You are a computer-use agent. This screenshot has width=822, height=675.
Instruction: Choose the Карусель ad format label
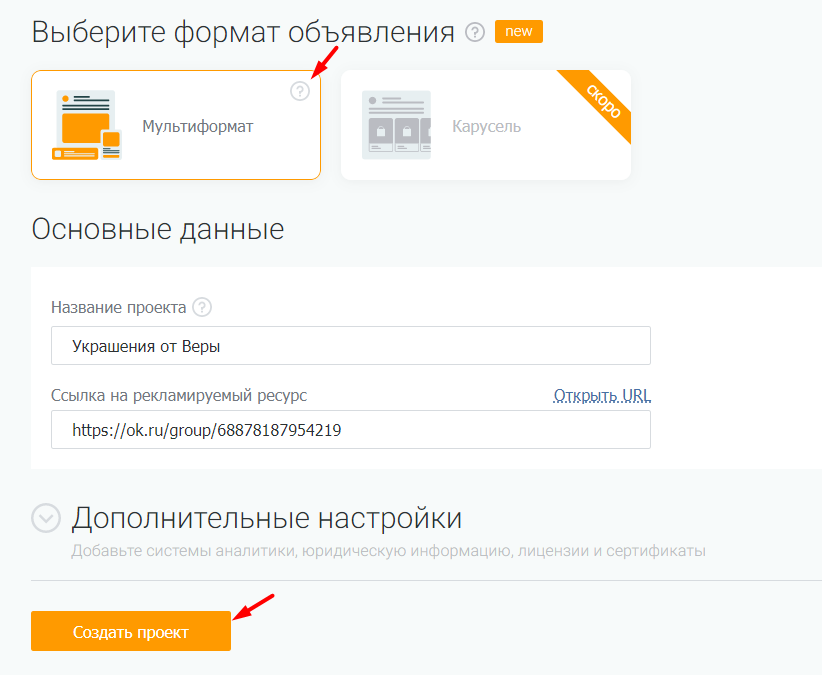tap(486, 127)
